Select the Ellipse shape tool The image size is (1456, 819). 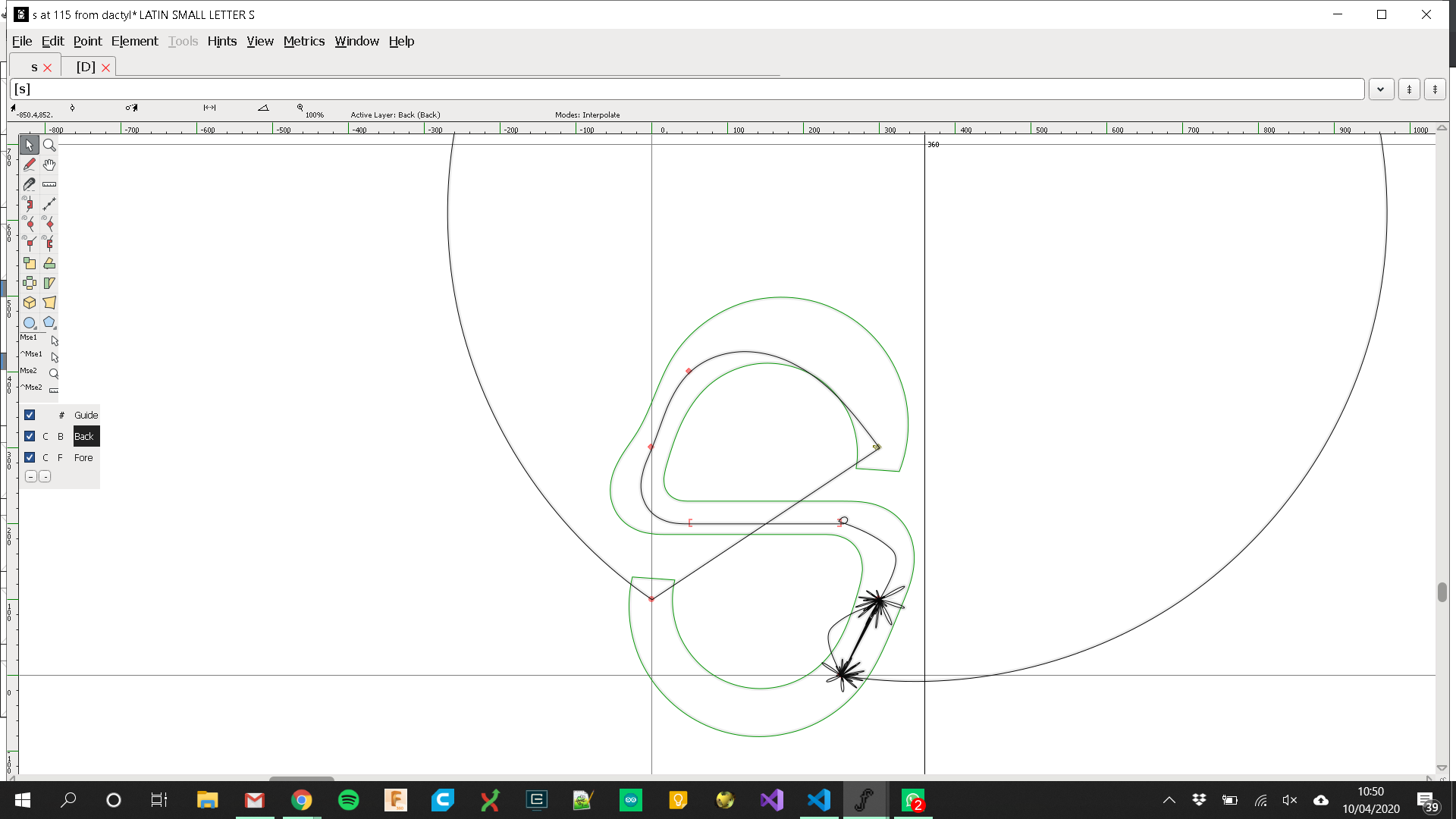[30, 322]
